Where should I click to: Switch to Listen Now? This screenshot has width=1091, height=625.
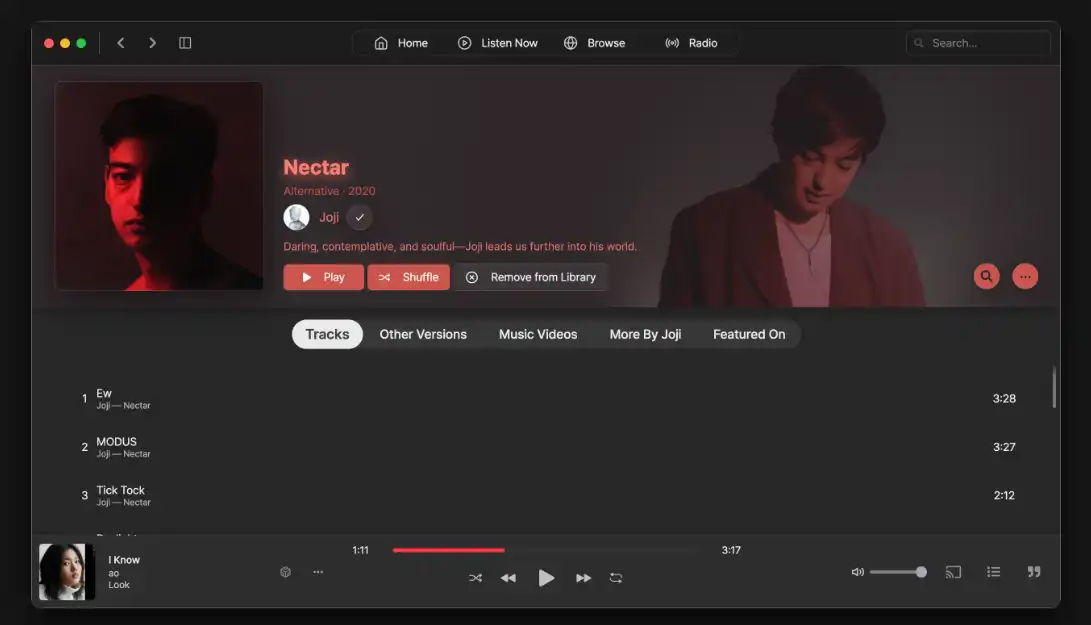tap(497, 43)
